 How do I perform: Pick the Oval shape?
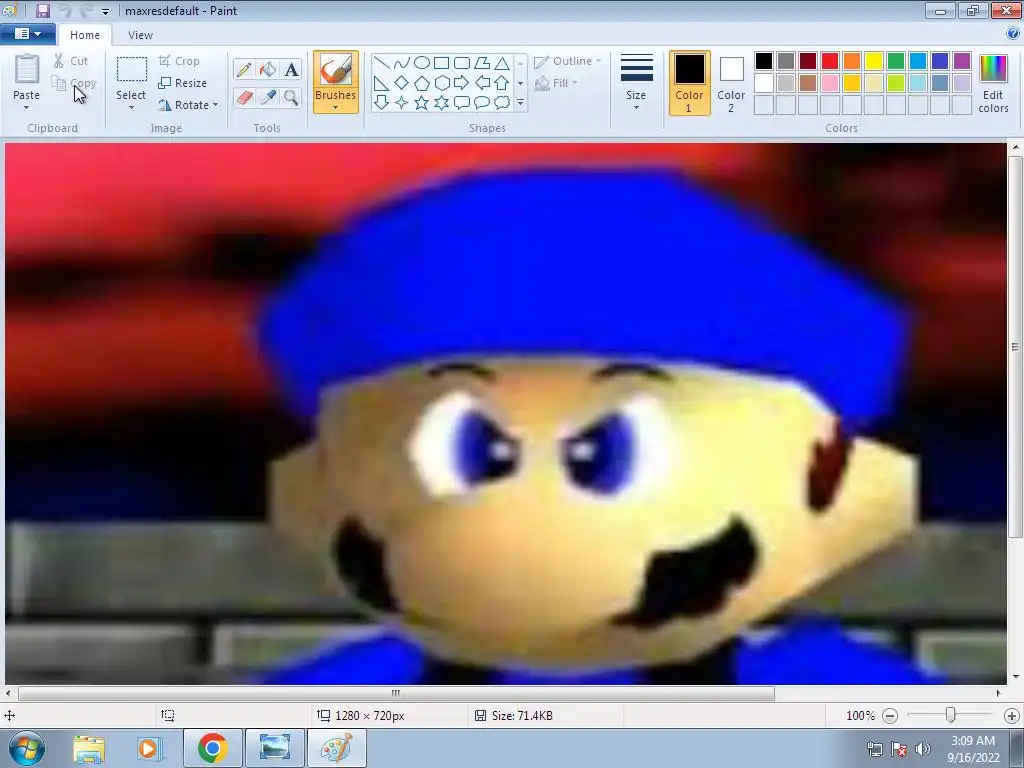coord(422,63)
